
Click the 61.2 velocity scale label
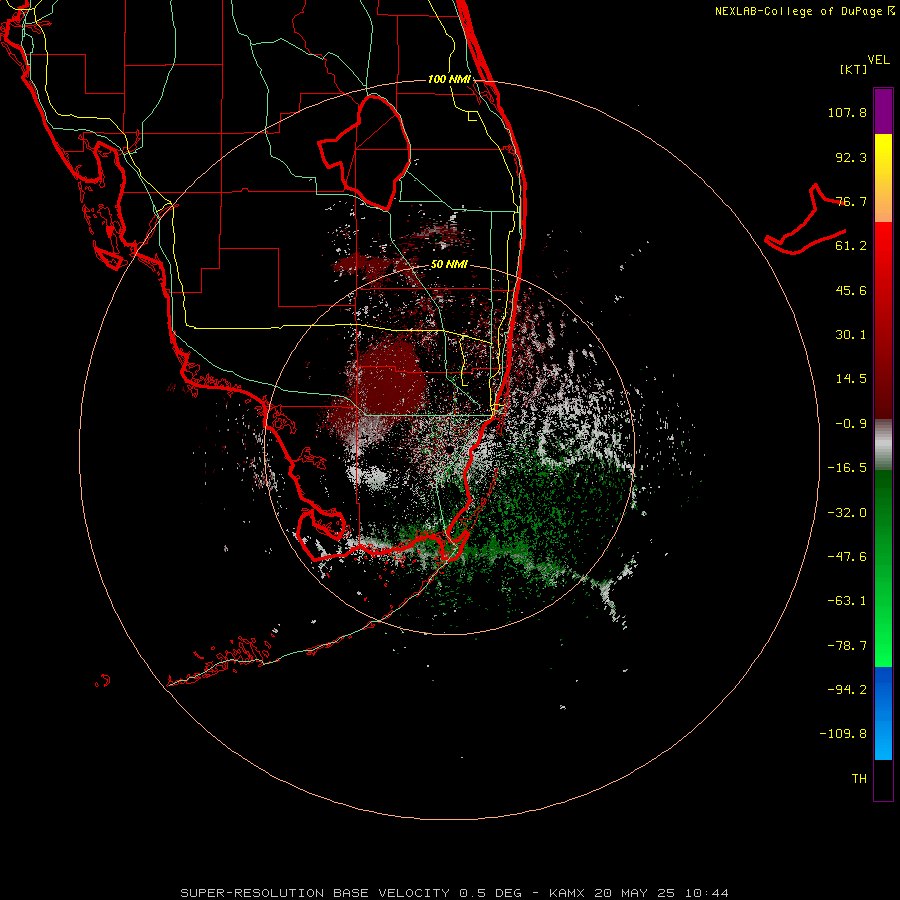[x=851, y=246]
